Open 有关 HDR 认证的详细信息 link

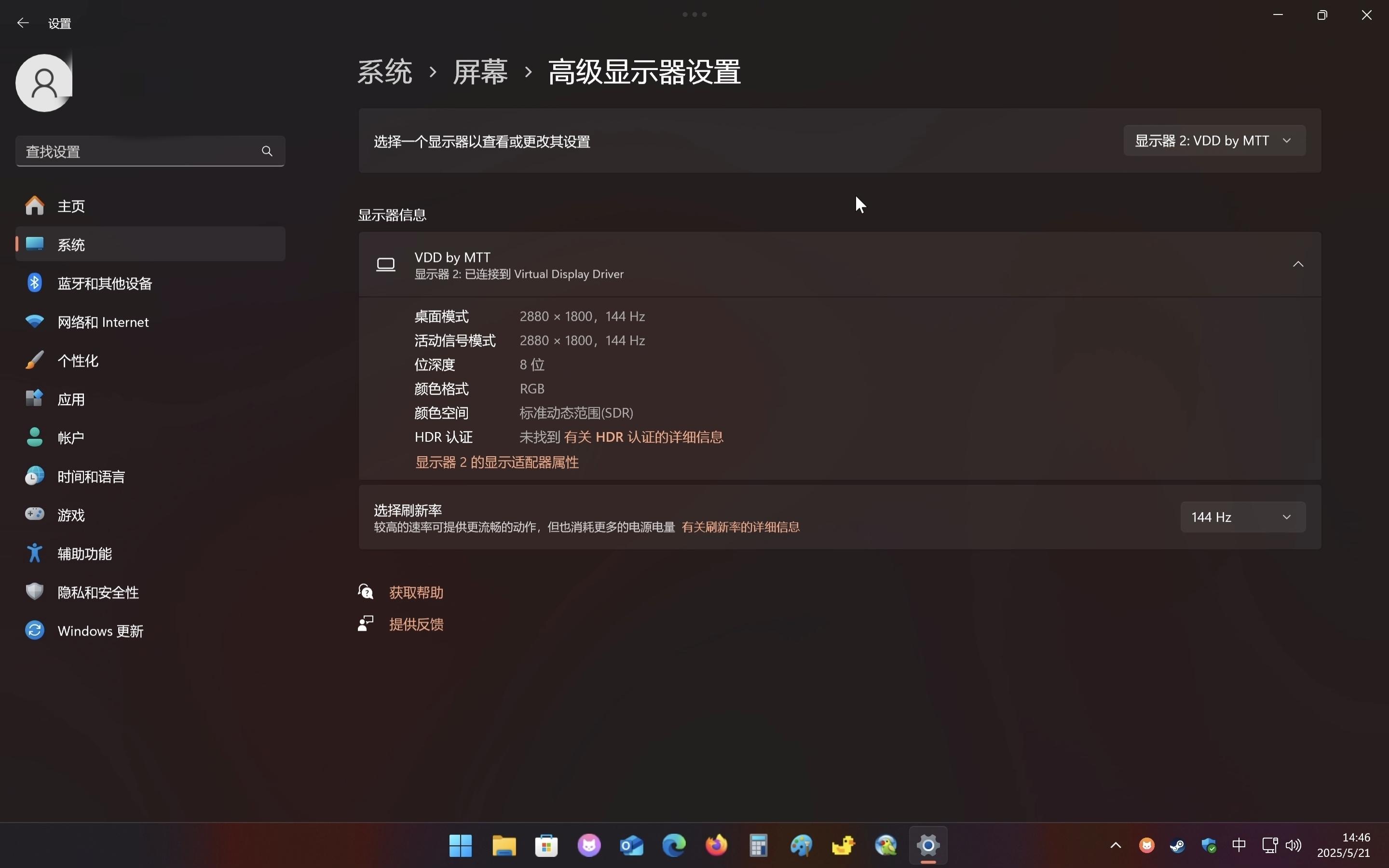click(643, 437)
